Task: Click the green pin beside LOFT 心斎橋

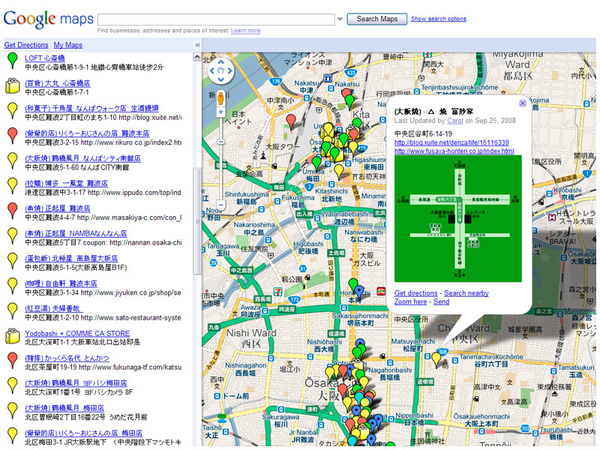Action: click(13, 61)
